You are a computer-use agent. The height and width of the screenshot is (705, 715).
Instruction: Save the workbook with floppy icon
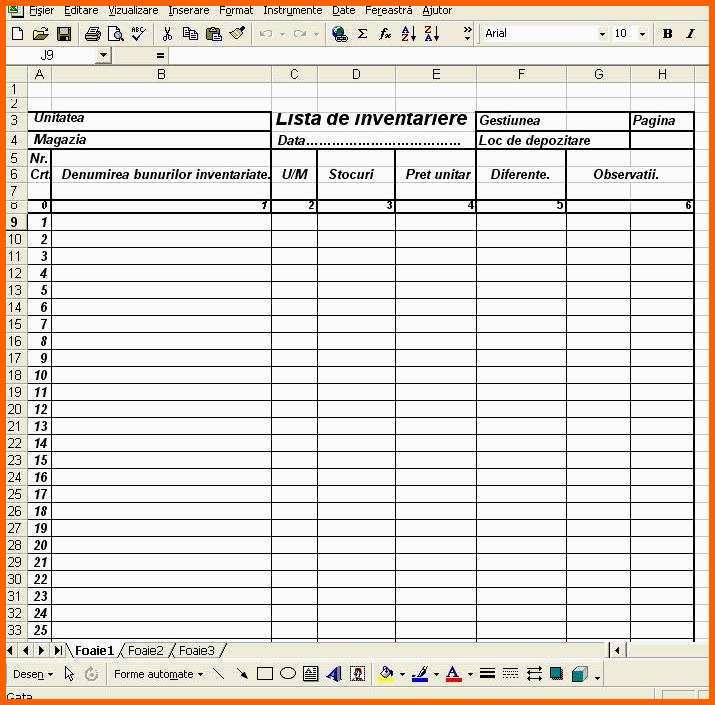tap(64, 33)
